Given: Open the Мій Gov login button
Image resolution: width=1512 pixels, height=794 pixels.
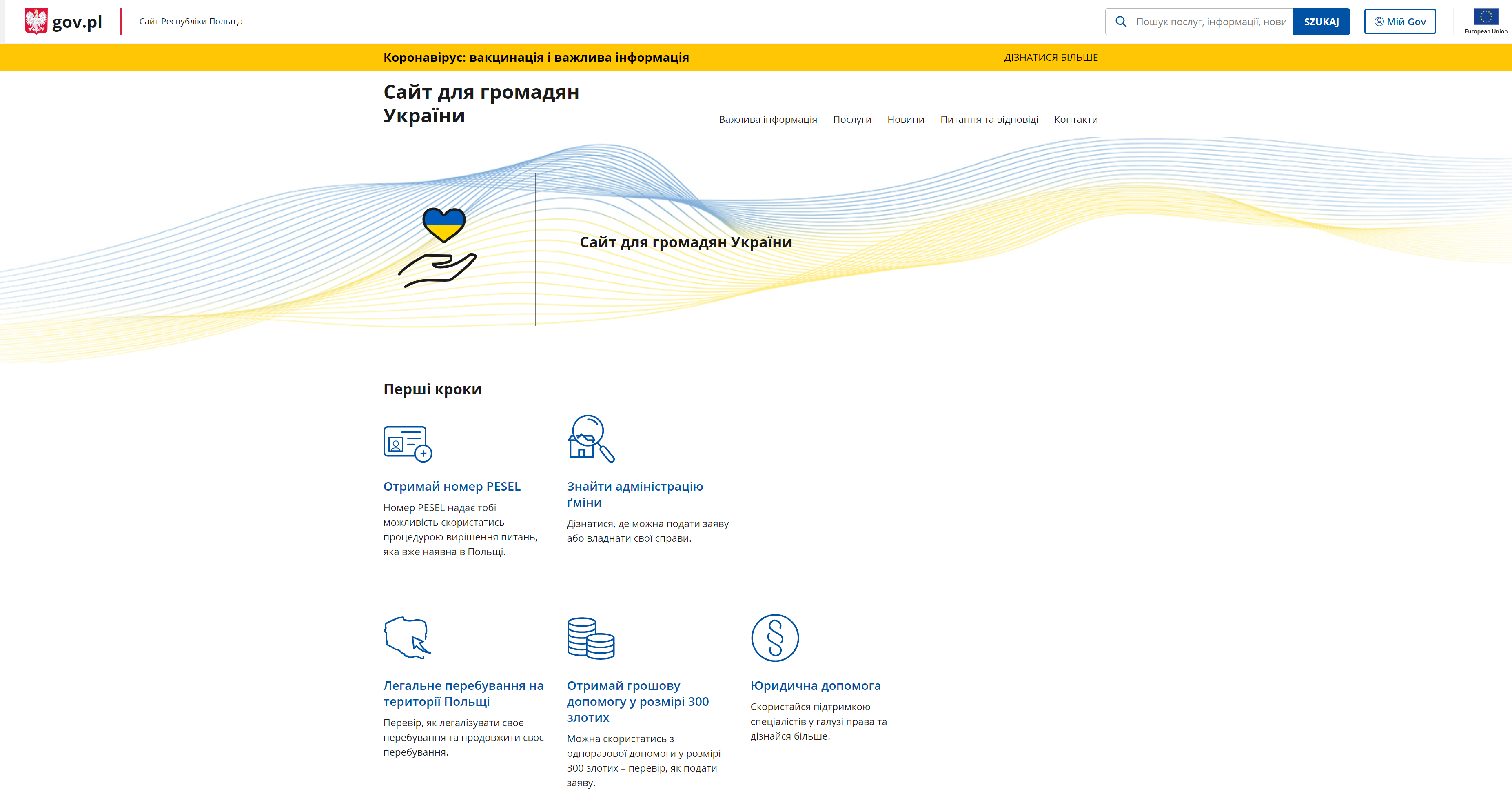Looking at the screenshot, I should click(1399, 22).
